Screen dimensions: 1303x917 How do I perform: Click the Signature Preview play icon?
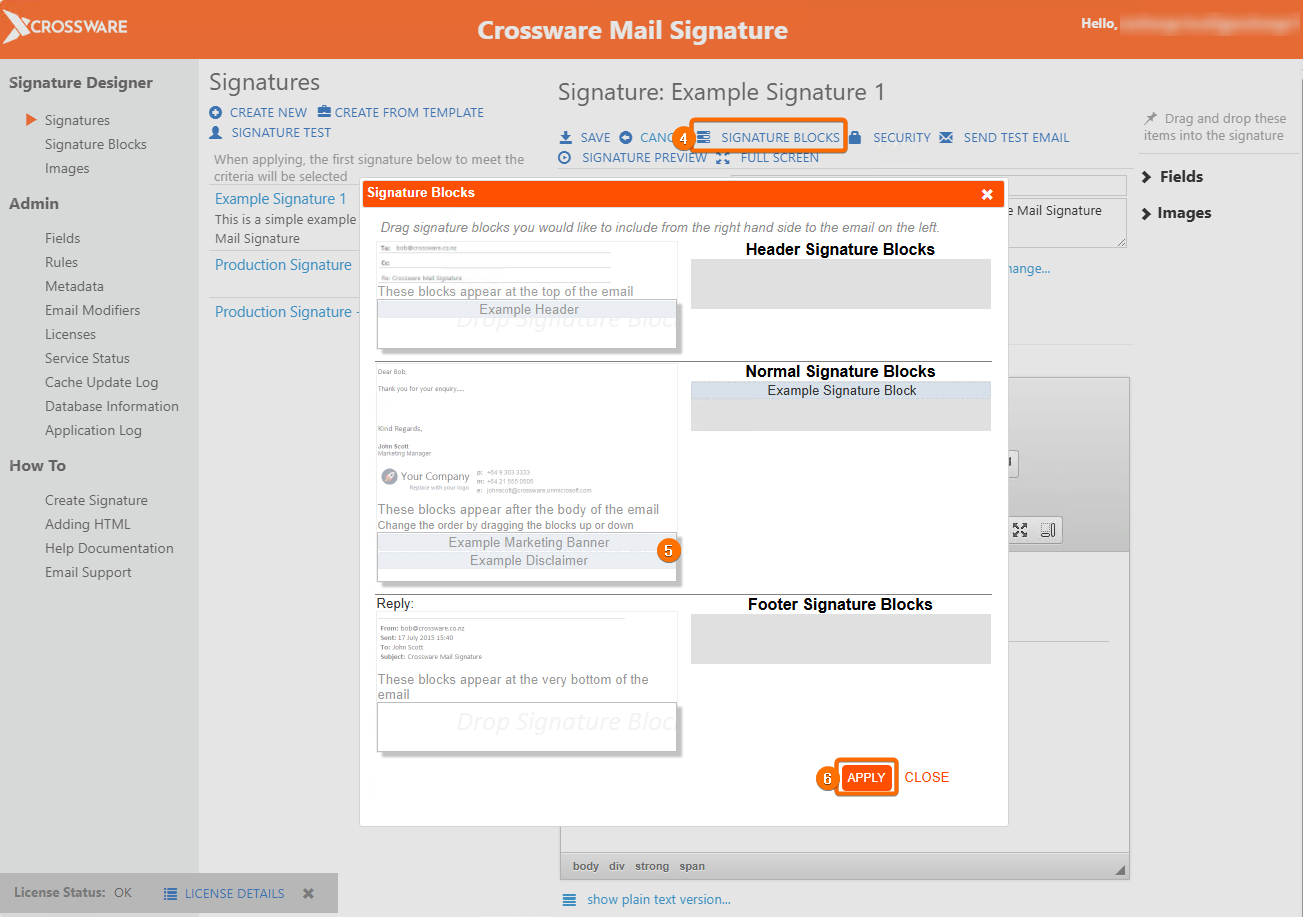pyautogui.click(x=565, y=158)
